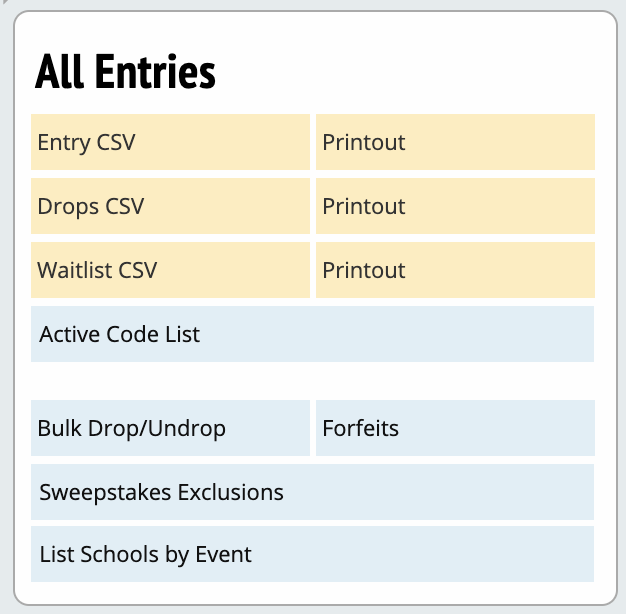Choose the entries Printout option in first row
Image resolution: width=626 pixels, height=614 pixels.
click(x=455, y=142)
